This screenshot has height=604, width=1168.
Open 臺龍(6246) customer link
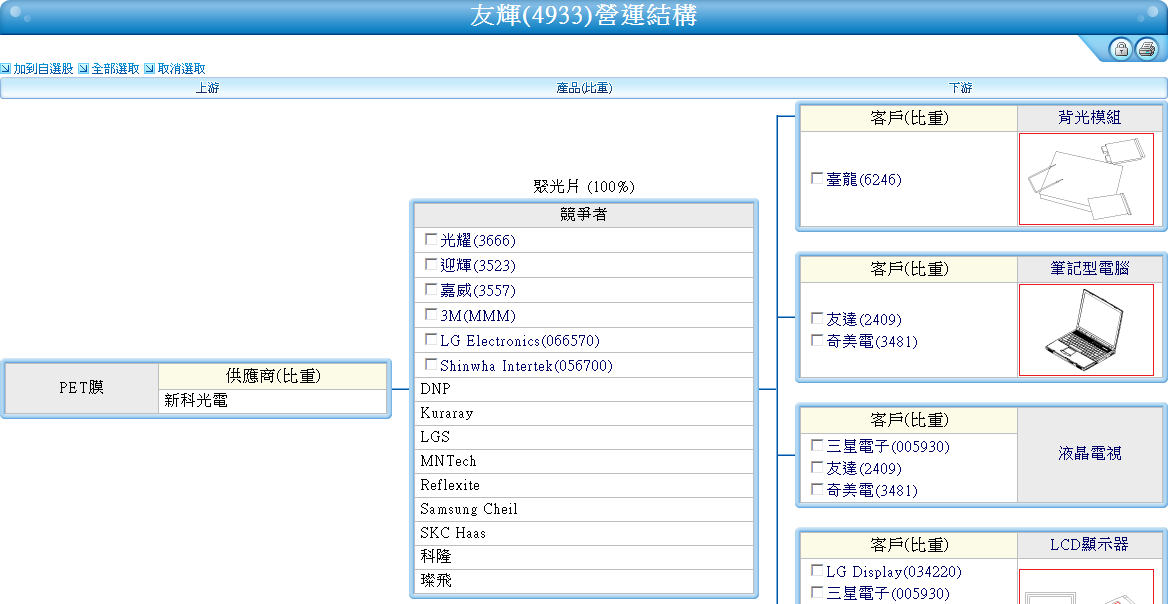pos(864,179)
